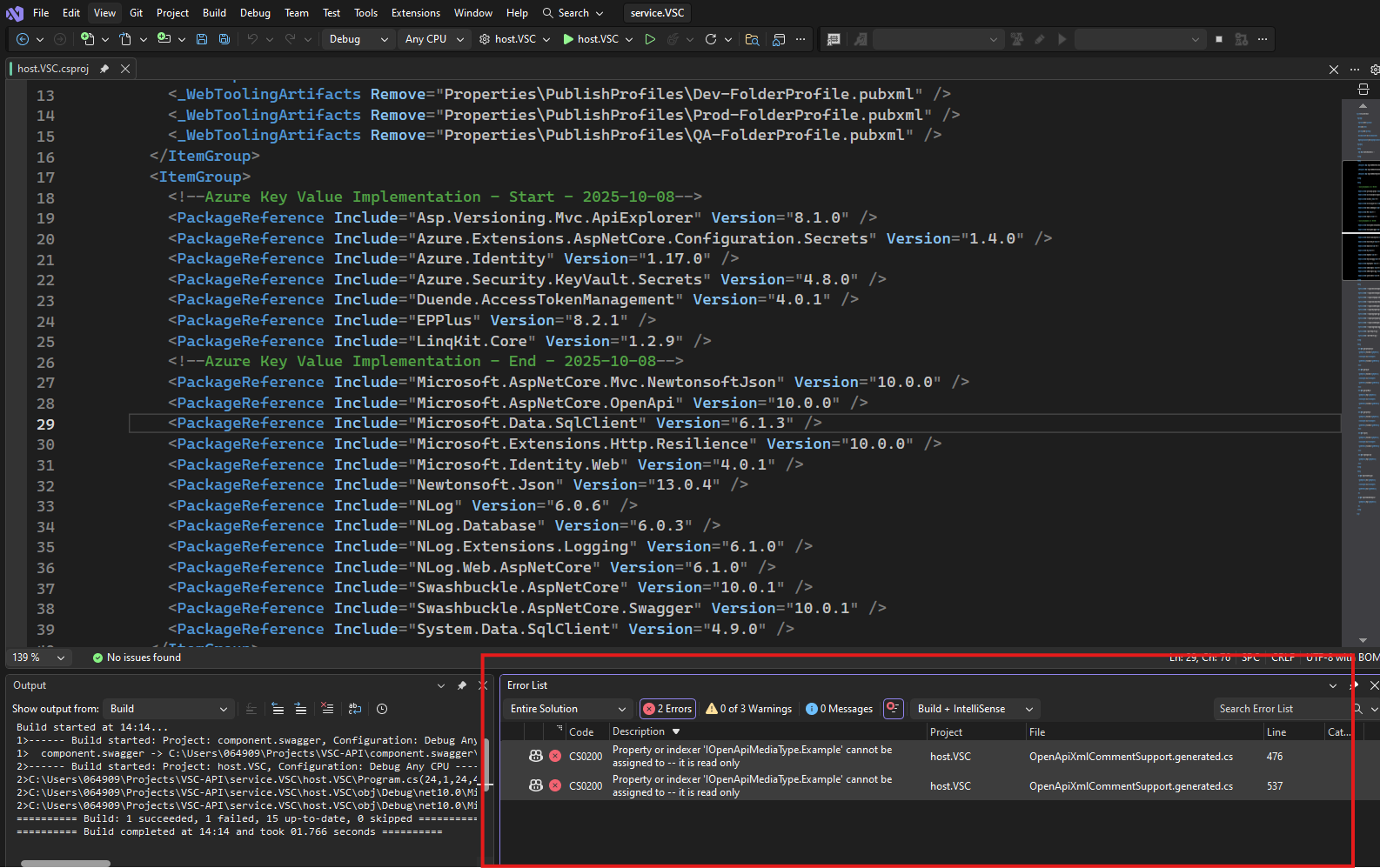The image size is (1380, 868).
Task: Toggle the 0 of 3 Warnings filter
Action: (749, 709)
